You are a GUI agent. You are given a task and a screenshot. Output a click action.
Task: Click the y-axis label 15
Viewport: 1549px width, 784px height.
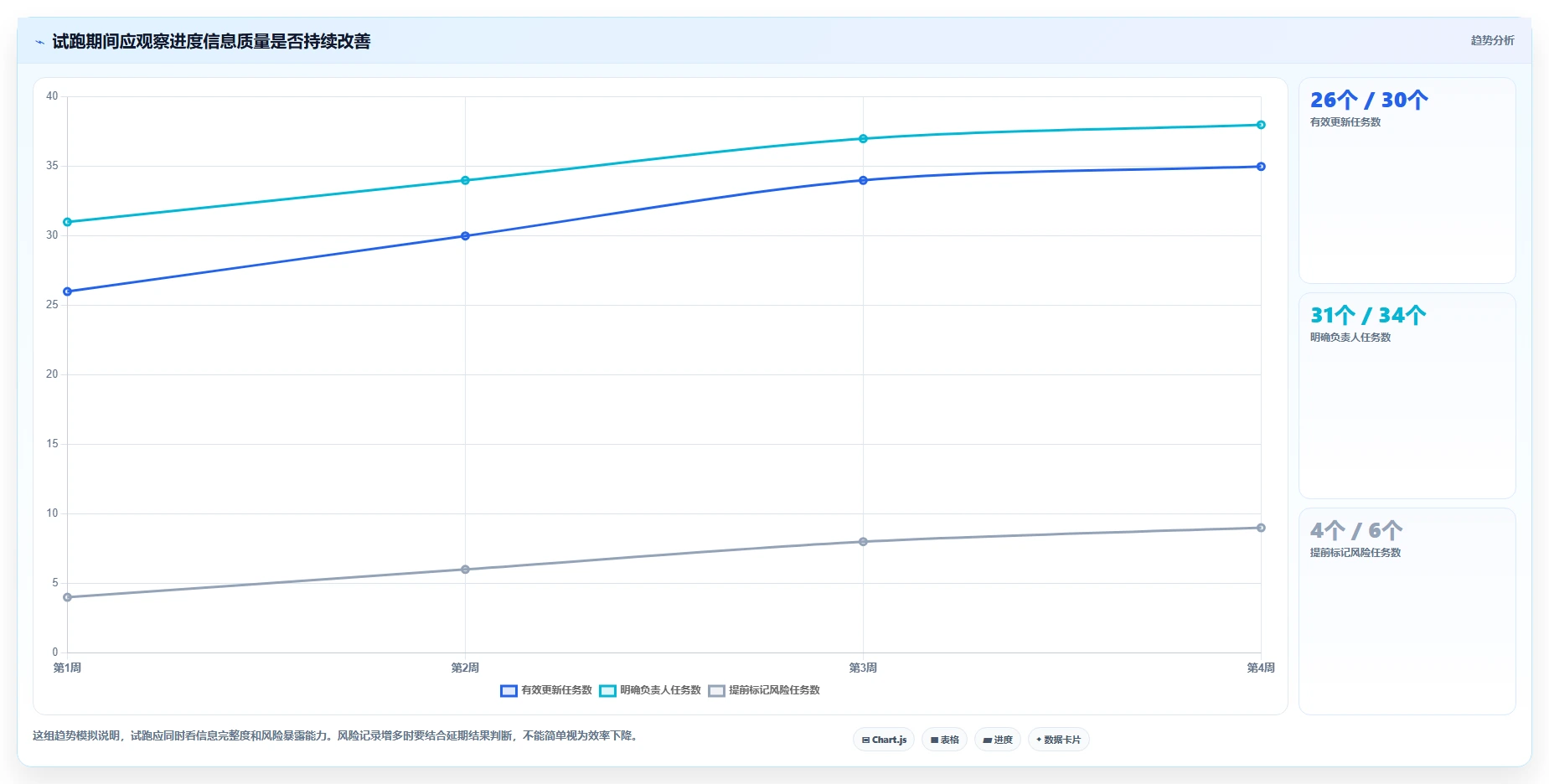pyautogui.click(x=52, y=444)
